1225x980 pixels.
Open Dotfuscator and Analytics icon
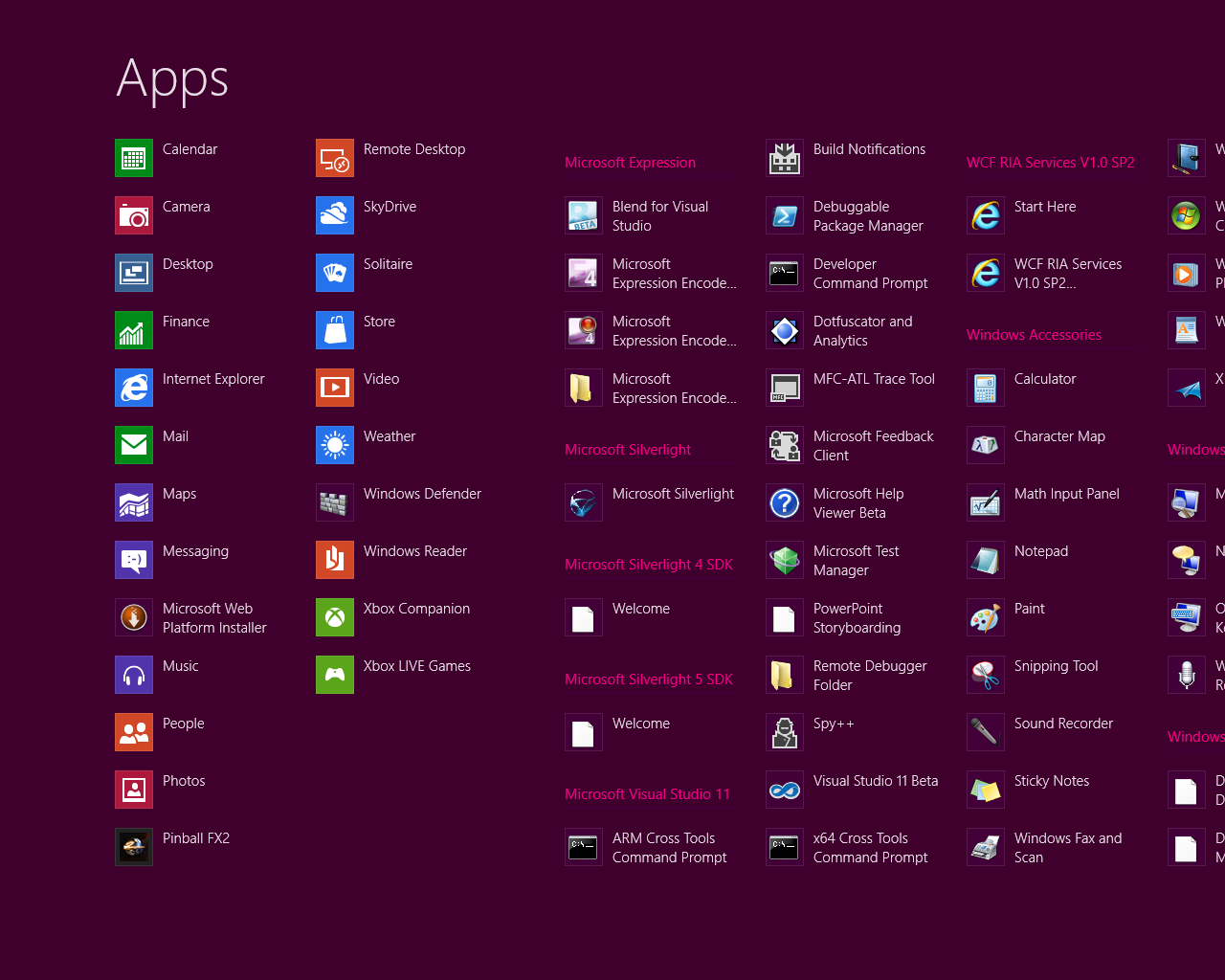coord(785,330)
